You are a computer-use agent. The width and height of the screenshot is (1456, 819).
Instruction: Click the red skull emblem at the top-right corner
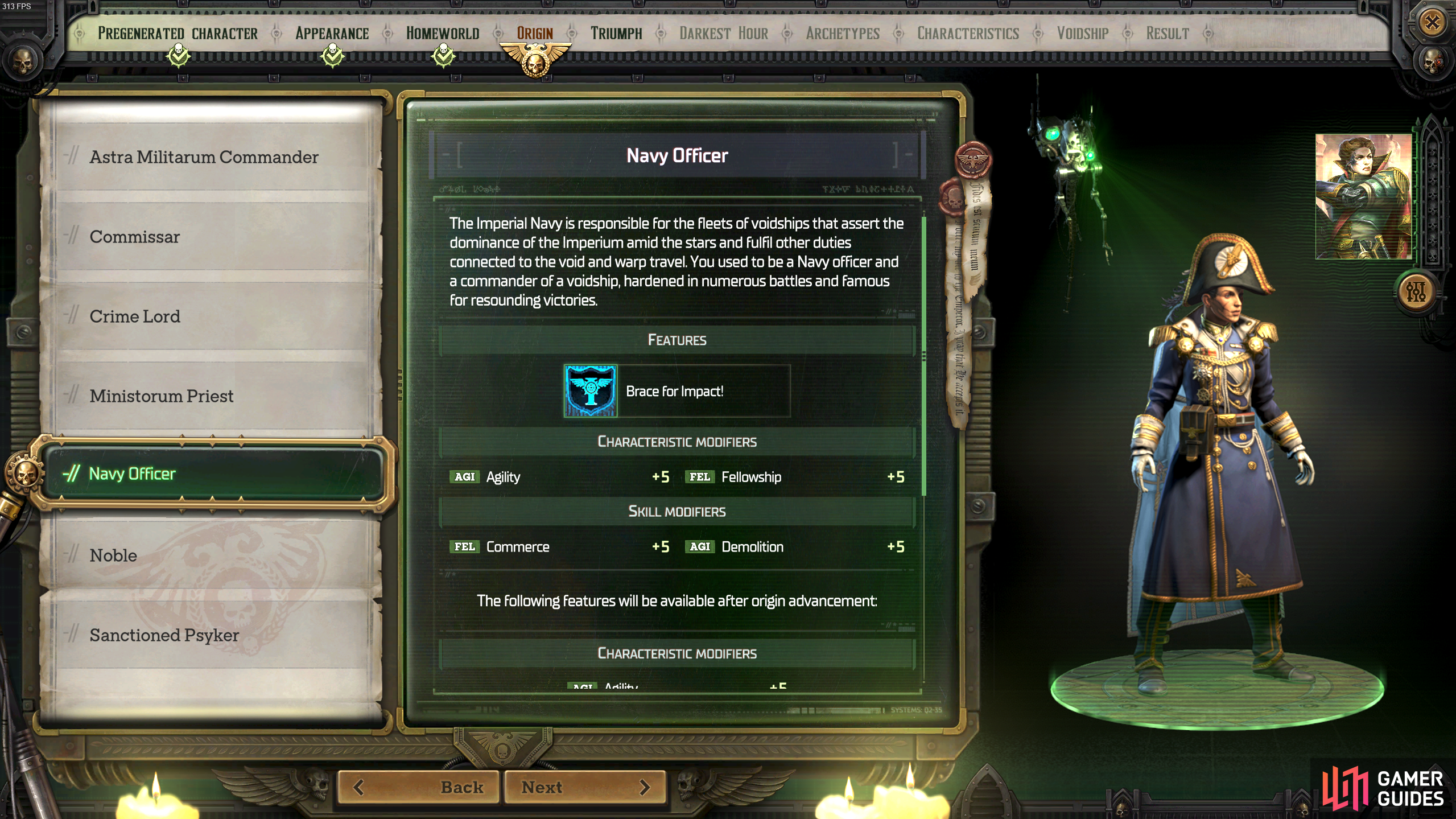[x=1432, y=61]
